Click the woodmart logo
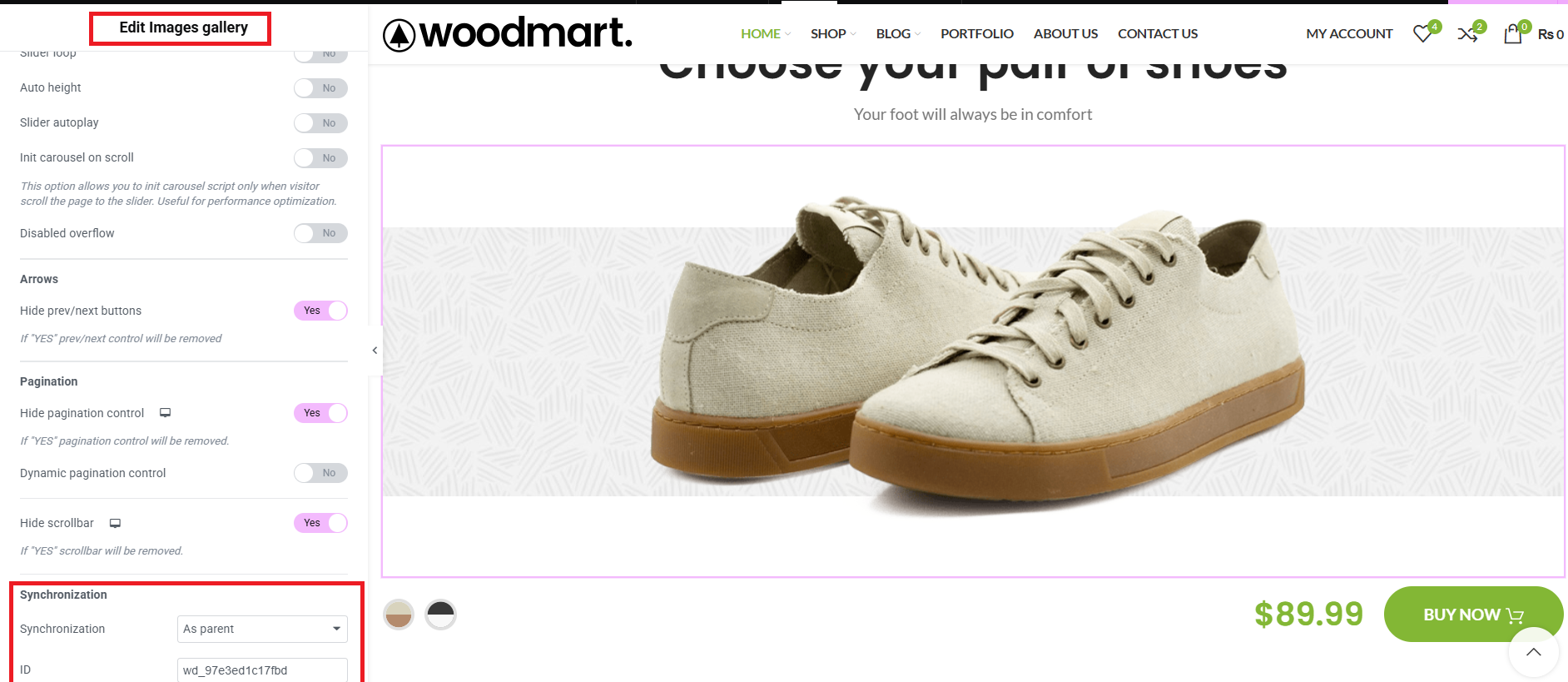The height and width of the screenshot is (682, 1568). [508, 33]
